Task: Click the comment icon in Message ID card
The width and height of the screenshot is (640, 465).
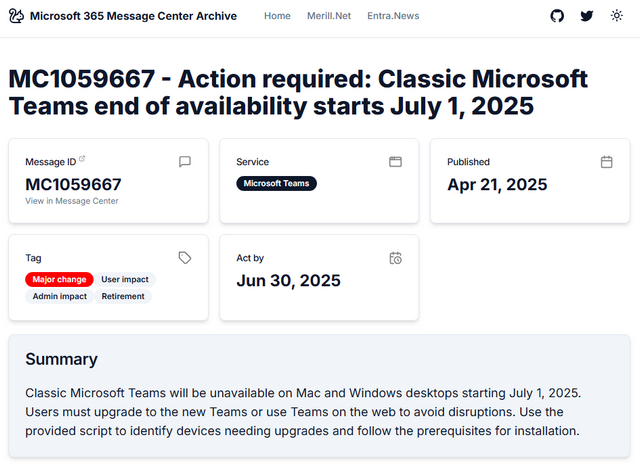Action: [185, 161]
